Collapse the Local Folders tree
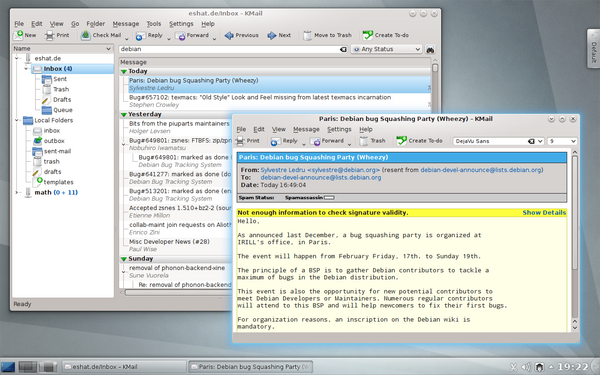Viewport: 600px width, 375px height. (x=16, y=120)
